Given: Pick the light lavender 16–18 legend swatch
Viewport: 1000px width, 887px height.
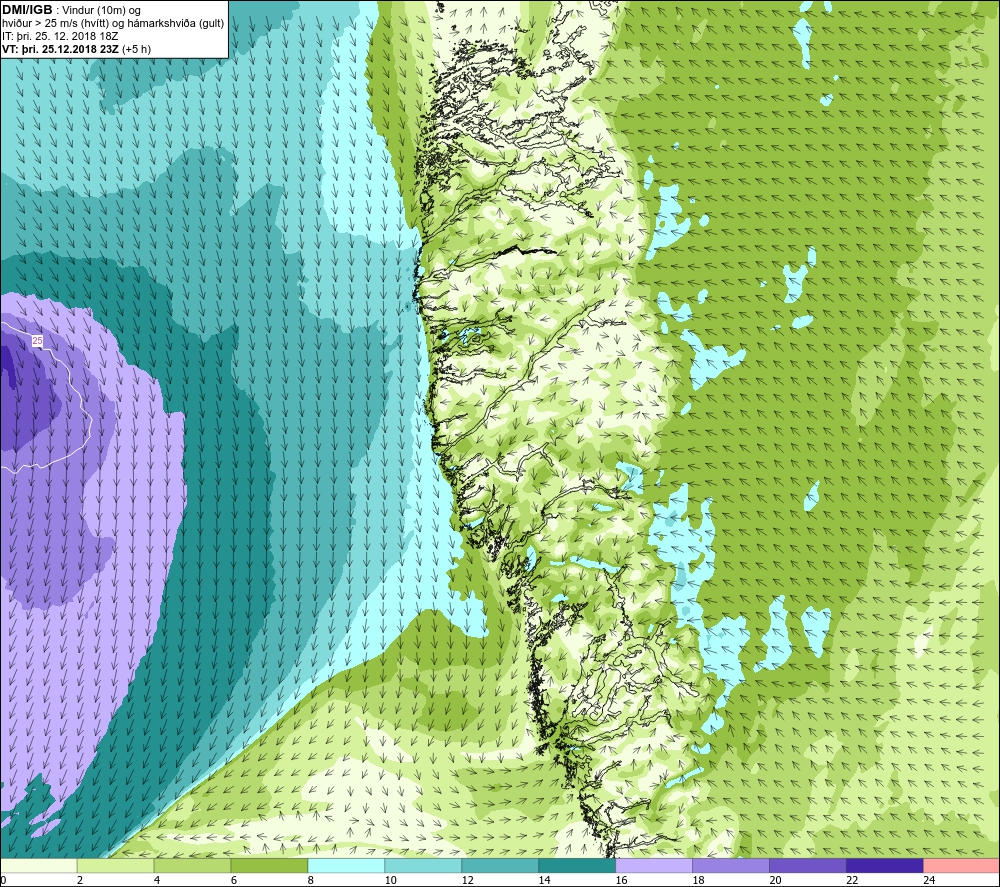Looking at the screenshot, I should click(x=654, y=865).
